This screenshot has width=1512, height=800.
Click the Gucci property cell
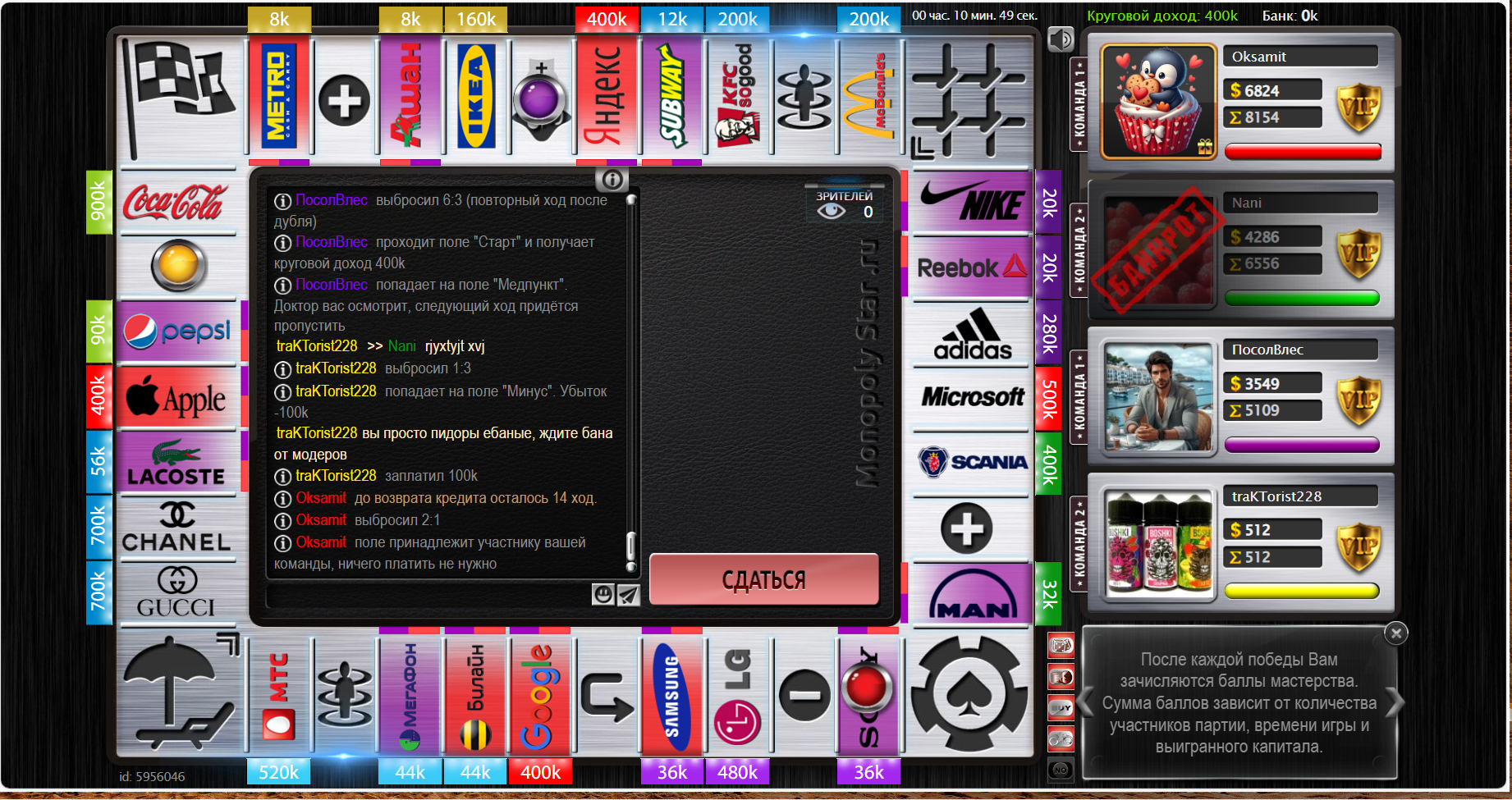point(178,592)
